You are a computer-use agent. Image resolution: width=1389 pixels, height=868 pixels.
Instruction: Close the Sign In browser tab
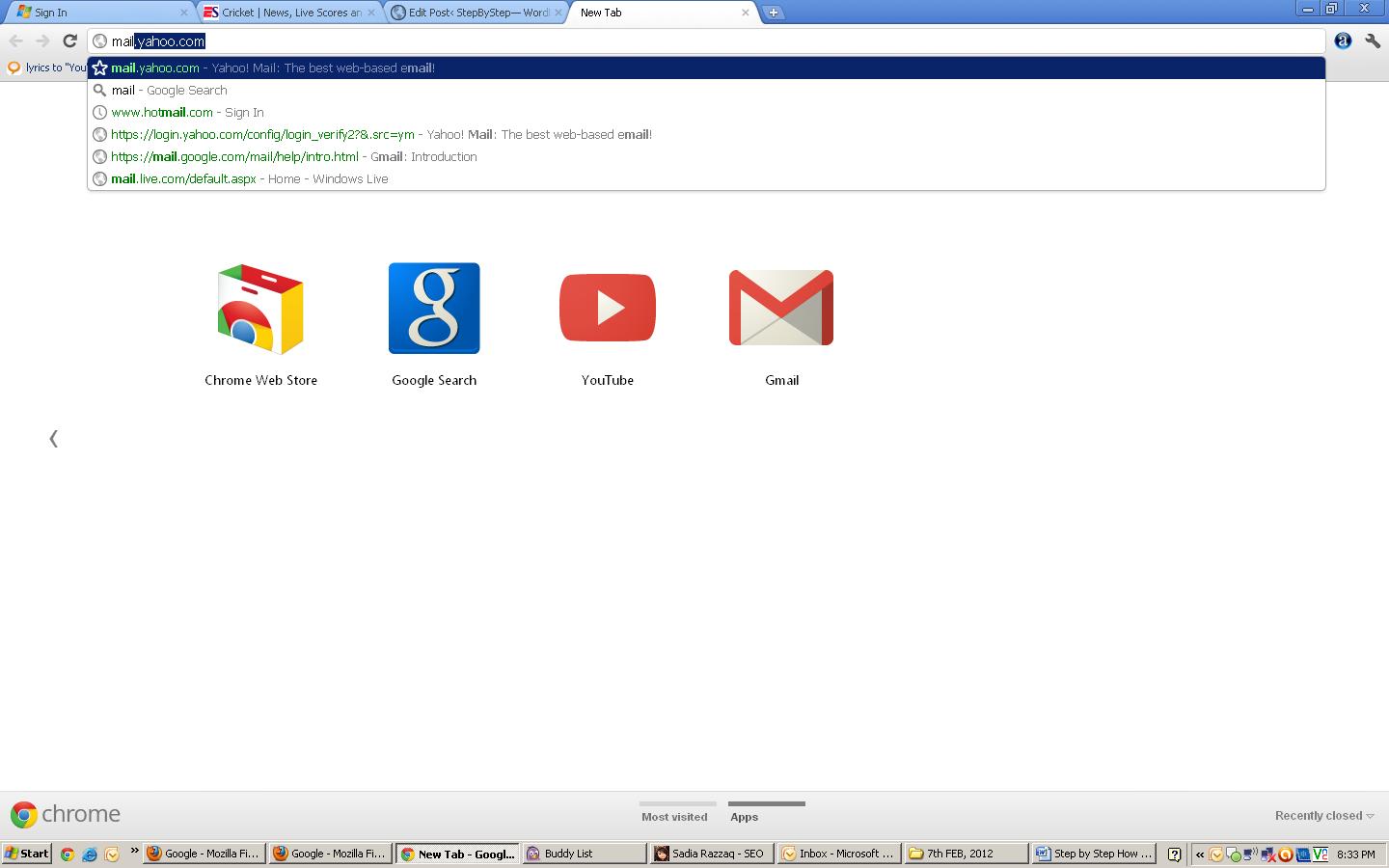click(x=184, y=13)
